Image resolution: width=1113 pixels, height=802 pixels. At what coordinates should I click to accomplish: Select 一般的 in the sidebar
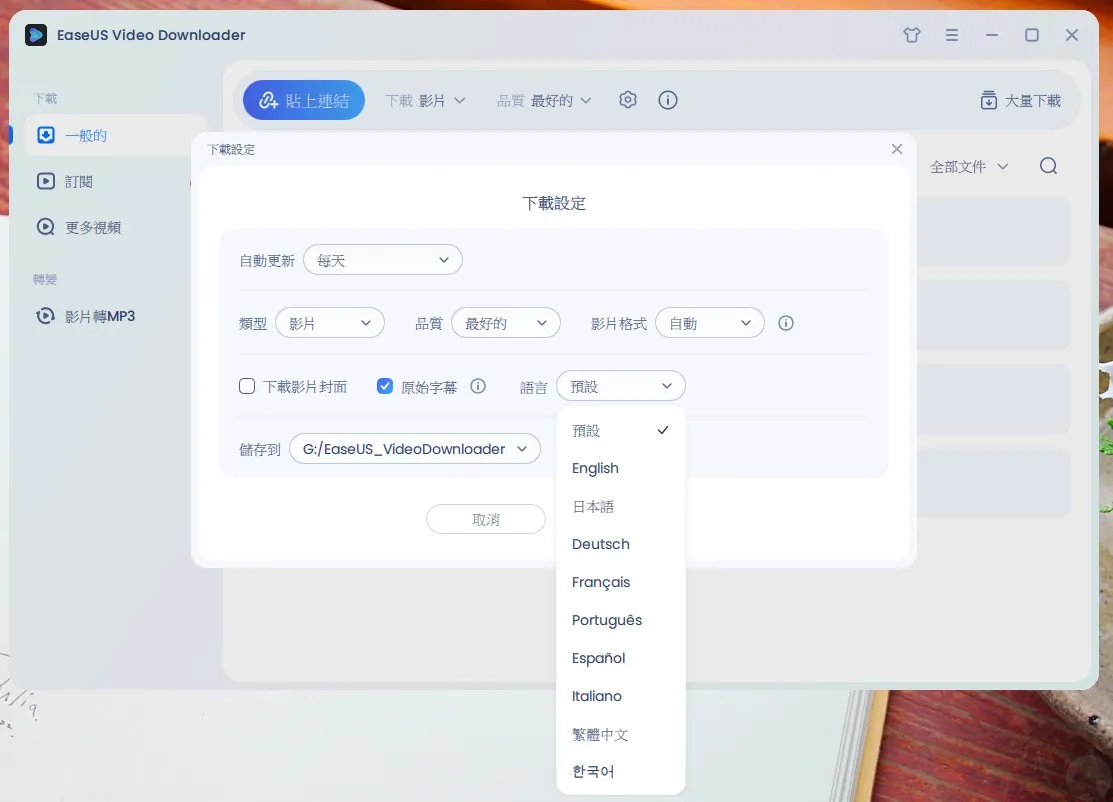116,135
